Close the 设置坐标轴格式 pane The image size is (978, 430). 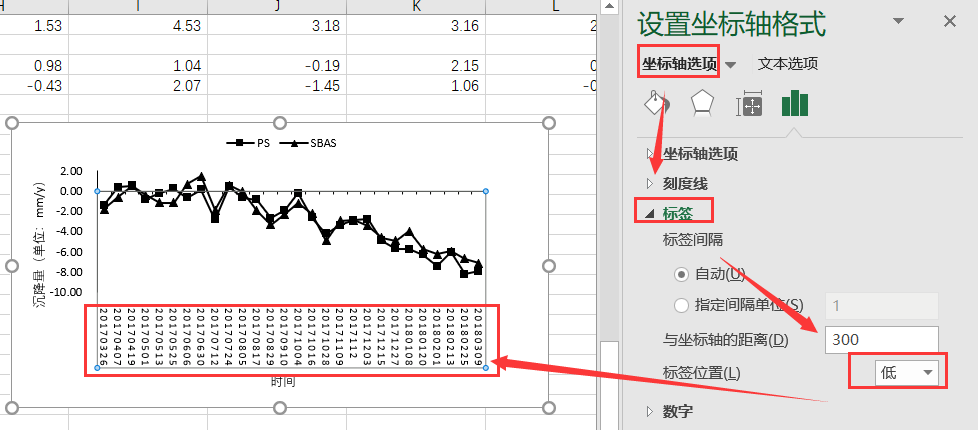click(x=949, y=22)
